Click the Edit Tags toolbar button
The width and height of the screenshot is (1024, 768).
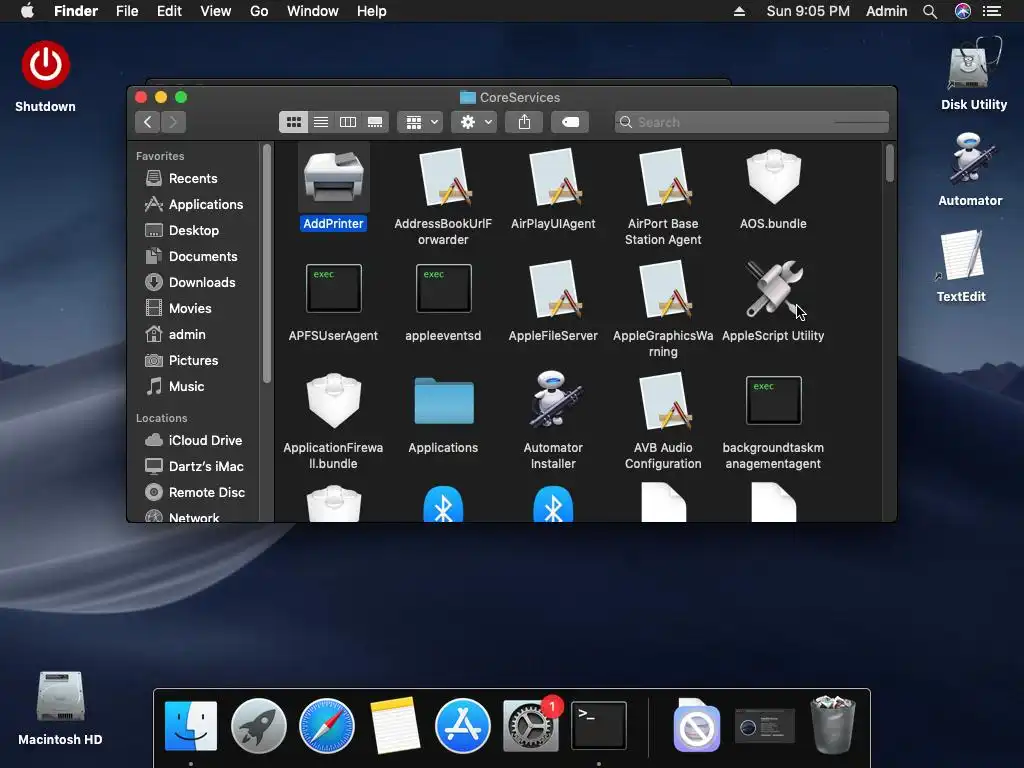[570, 122]
